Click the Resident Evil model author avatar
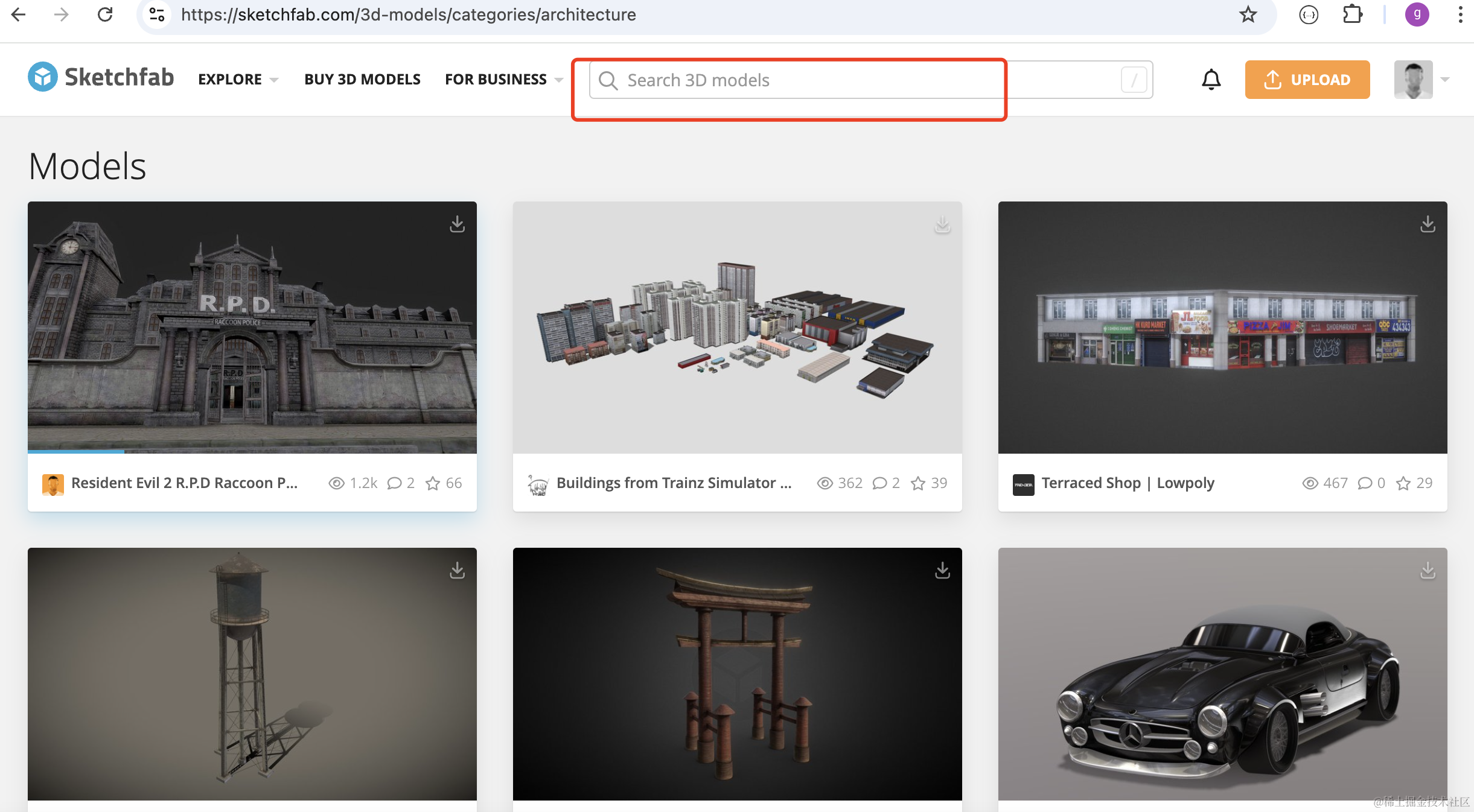 [53, 484]
